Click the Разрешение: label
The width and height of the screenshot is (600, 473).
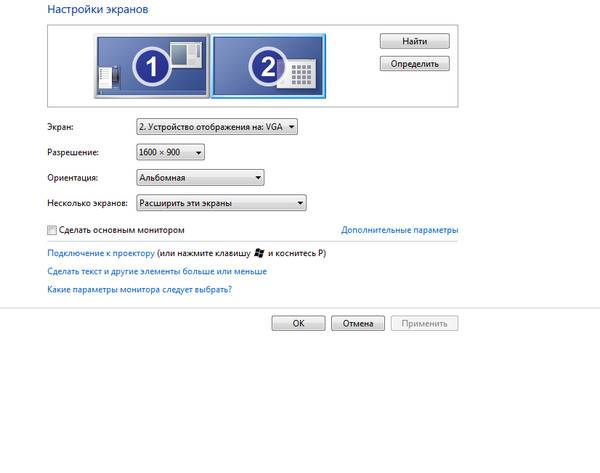[x=73, y=152]
